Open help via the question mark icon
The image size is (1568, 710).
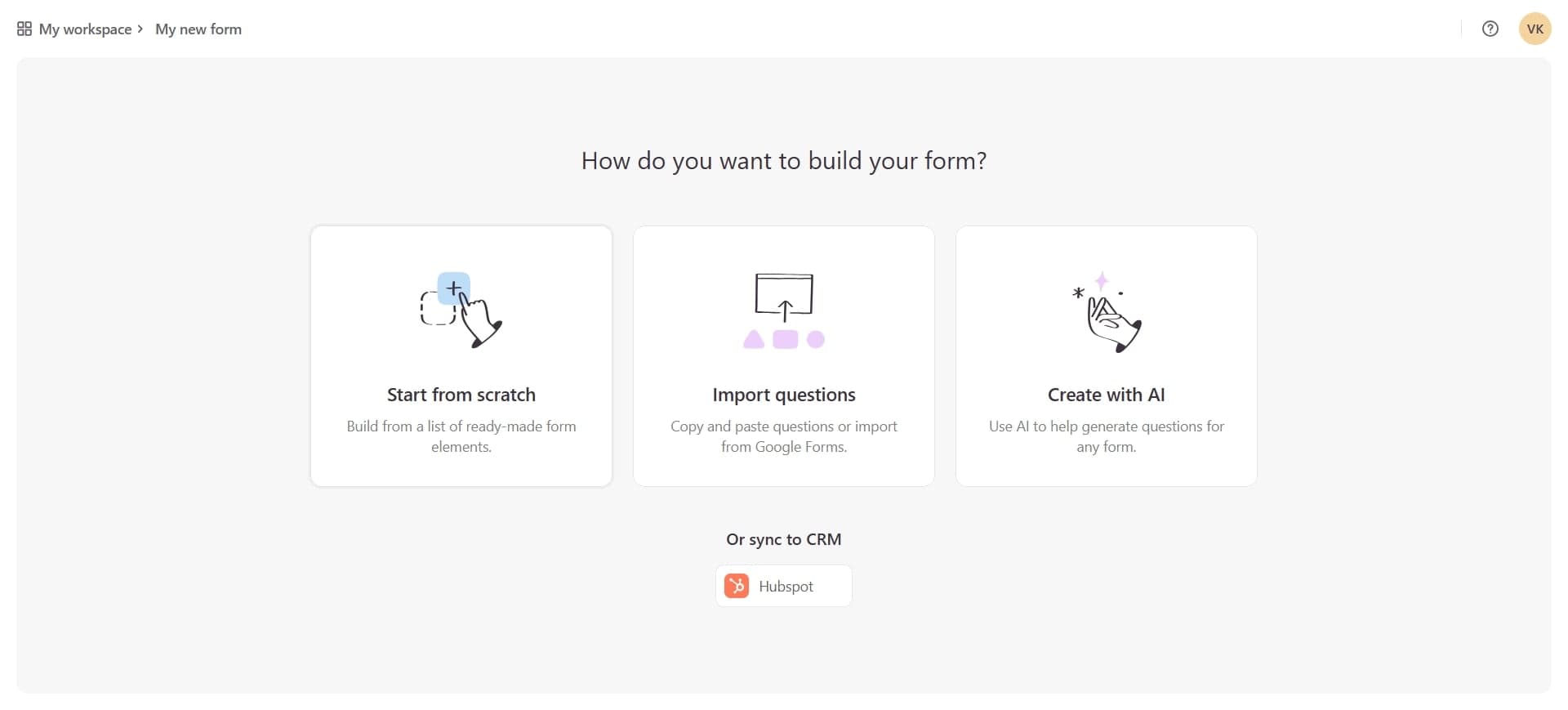(1490, 29)
